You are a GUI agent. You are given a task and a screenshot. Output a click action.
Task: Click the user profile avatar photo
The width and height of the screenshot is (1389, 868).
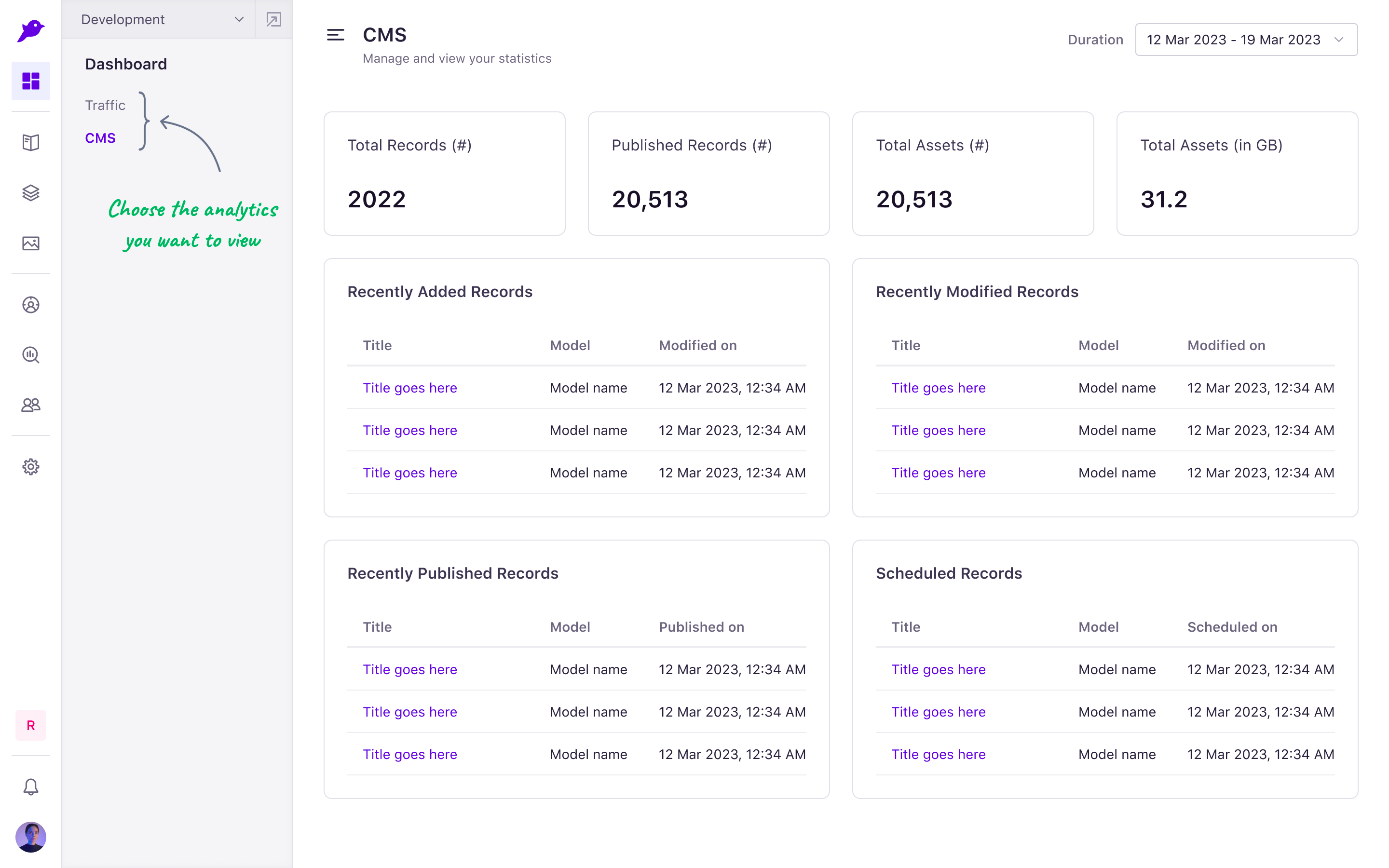30,837
